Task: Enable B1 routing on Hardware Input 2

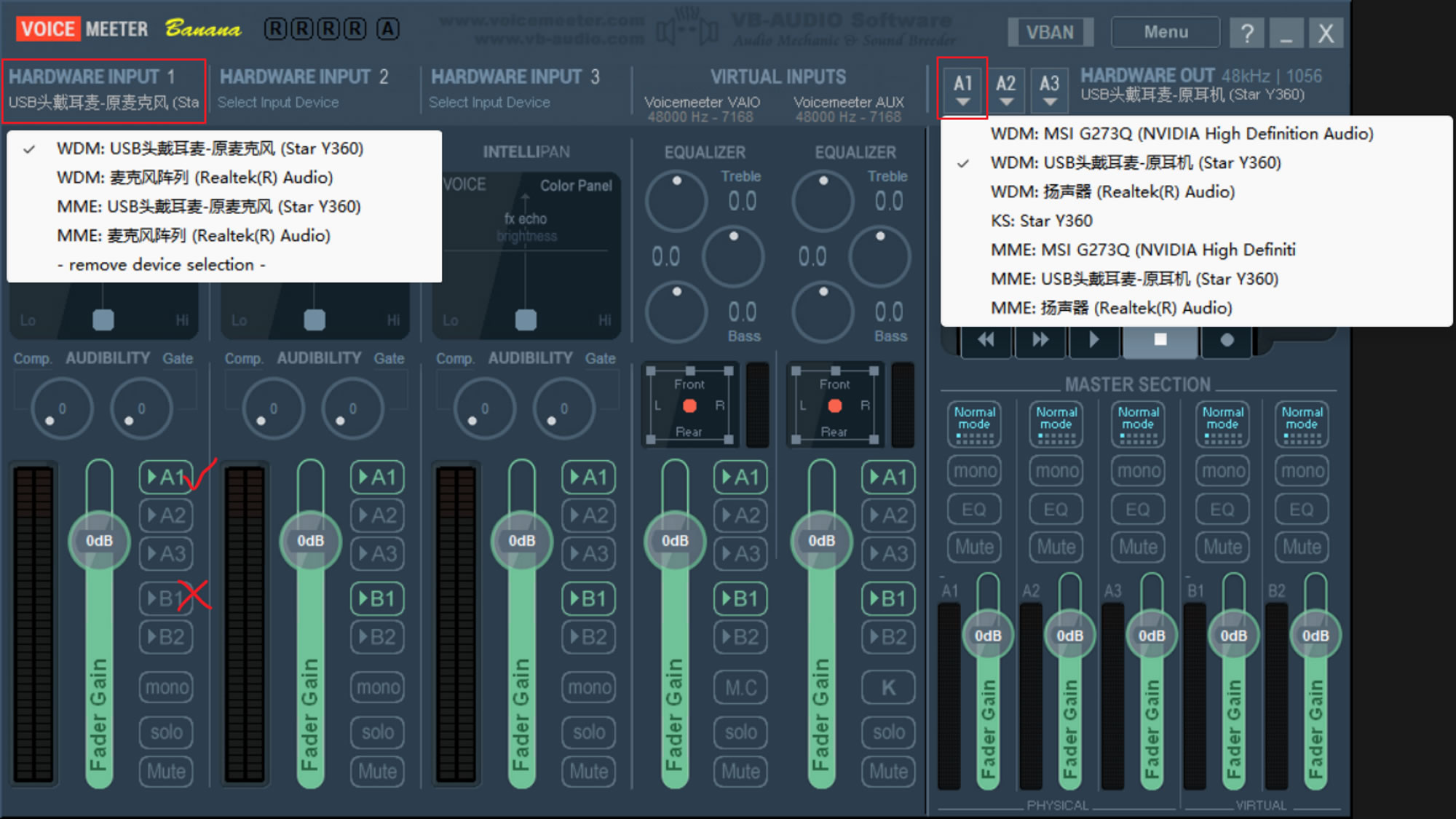Action: point(377,598)
